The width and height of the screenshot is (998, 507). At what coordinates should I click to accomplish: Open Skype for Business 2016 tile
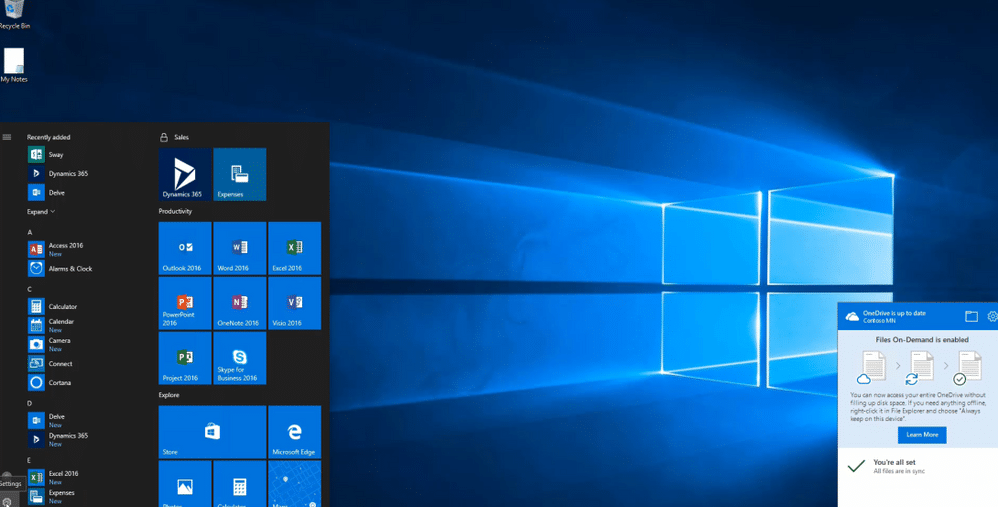coord(239,358)
